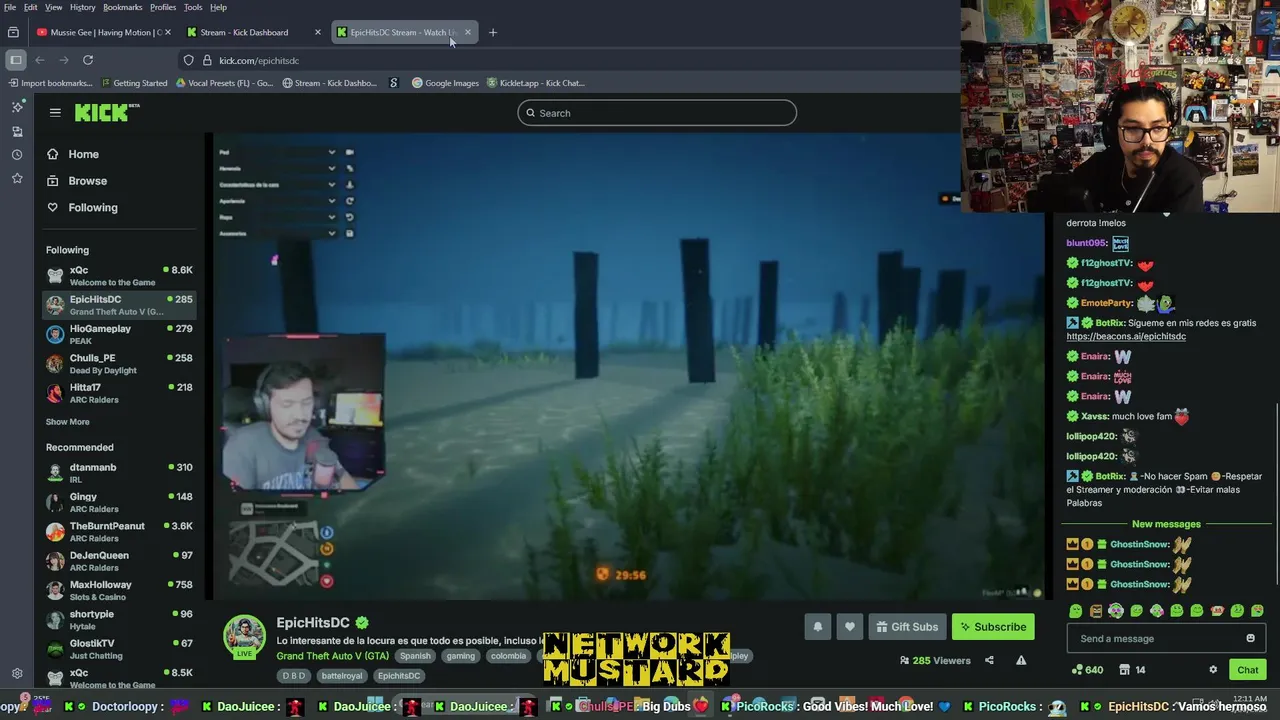Click the EpicHitsDC channel avatar
1280x720 pixels.
point(244,636)
